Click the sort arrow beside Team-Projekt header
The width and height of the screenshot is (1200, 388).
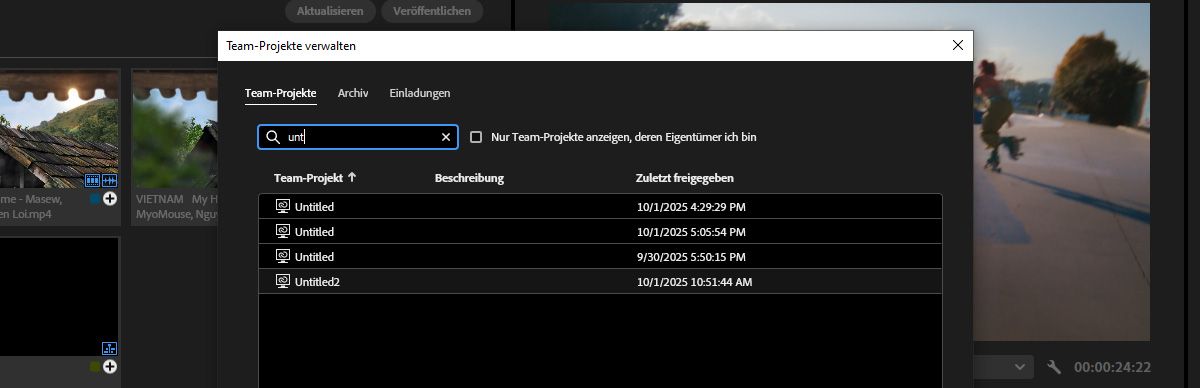coord(352,178)
